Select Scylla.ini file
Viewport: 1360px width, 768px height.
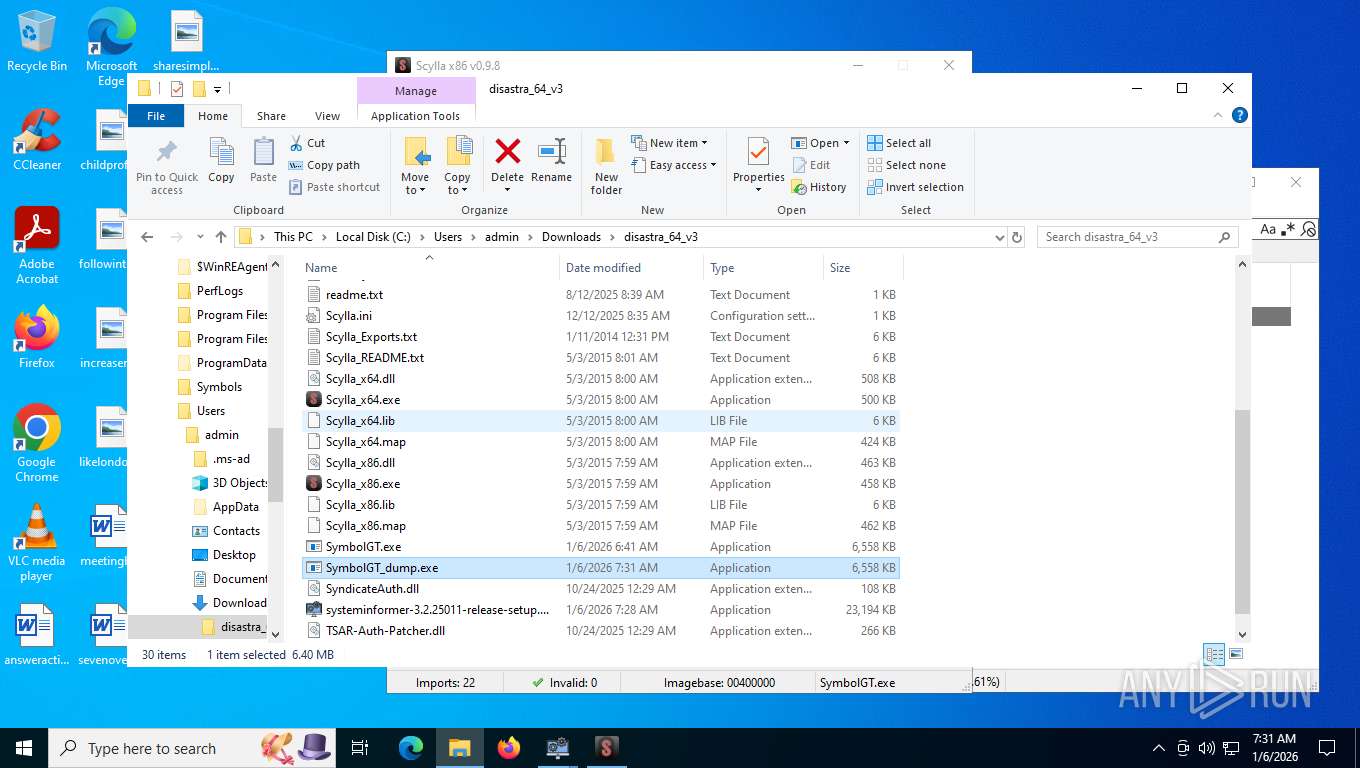348,316
